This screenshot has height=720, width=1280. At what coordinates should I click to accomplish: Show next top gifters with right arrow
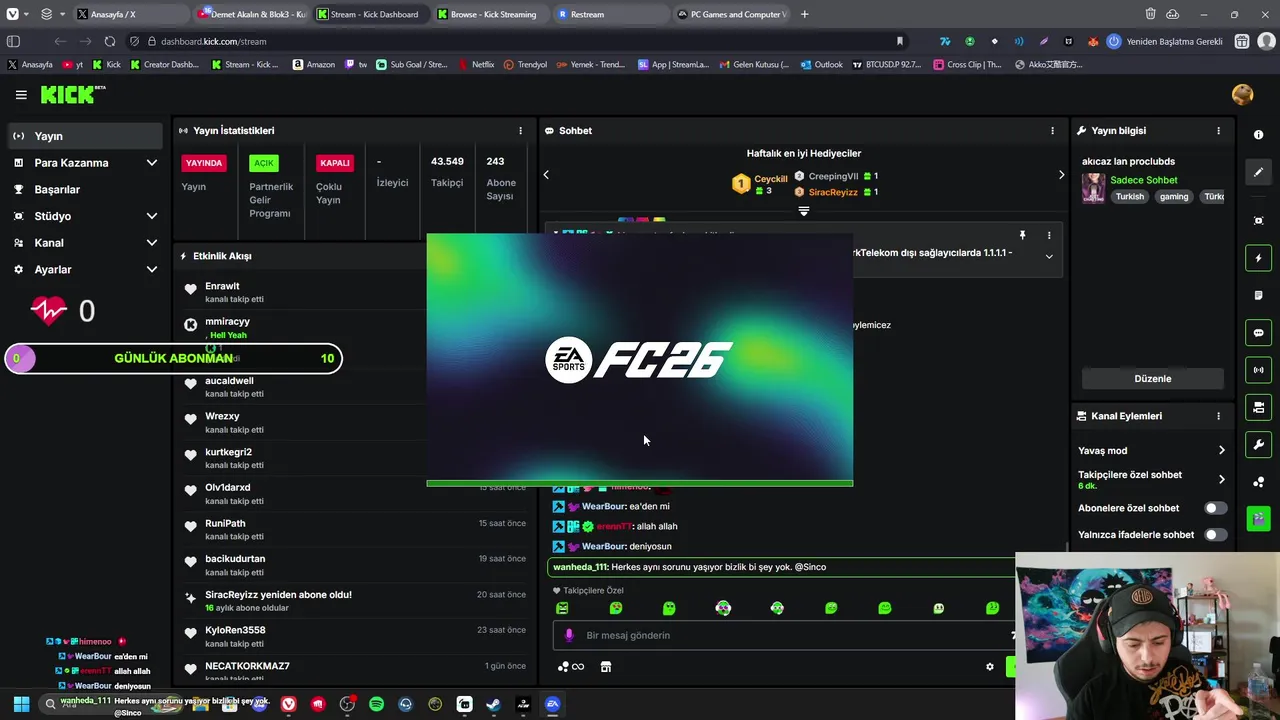point(1061,175)
